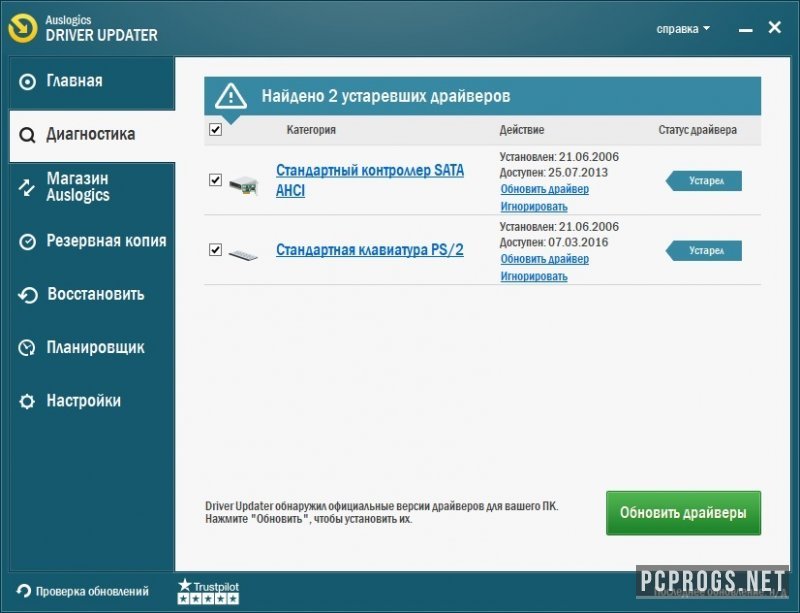The image size is (800, 613).
Task: Open the Главная tab
Action: pos(92,82)
